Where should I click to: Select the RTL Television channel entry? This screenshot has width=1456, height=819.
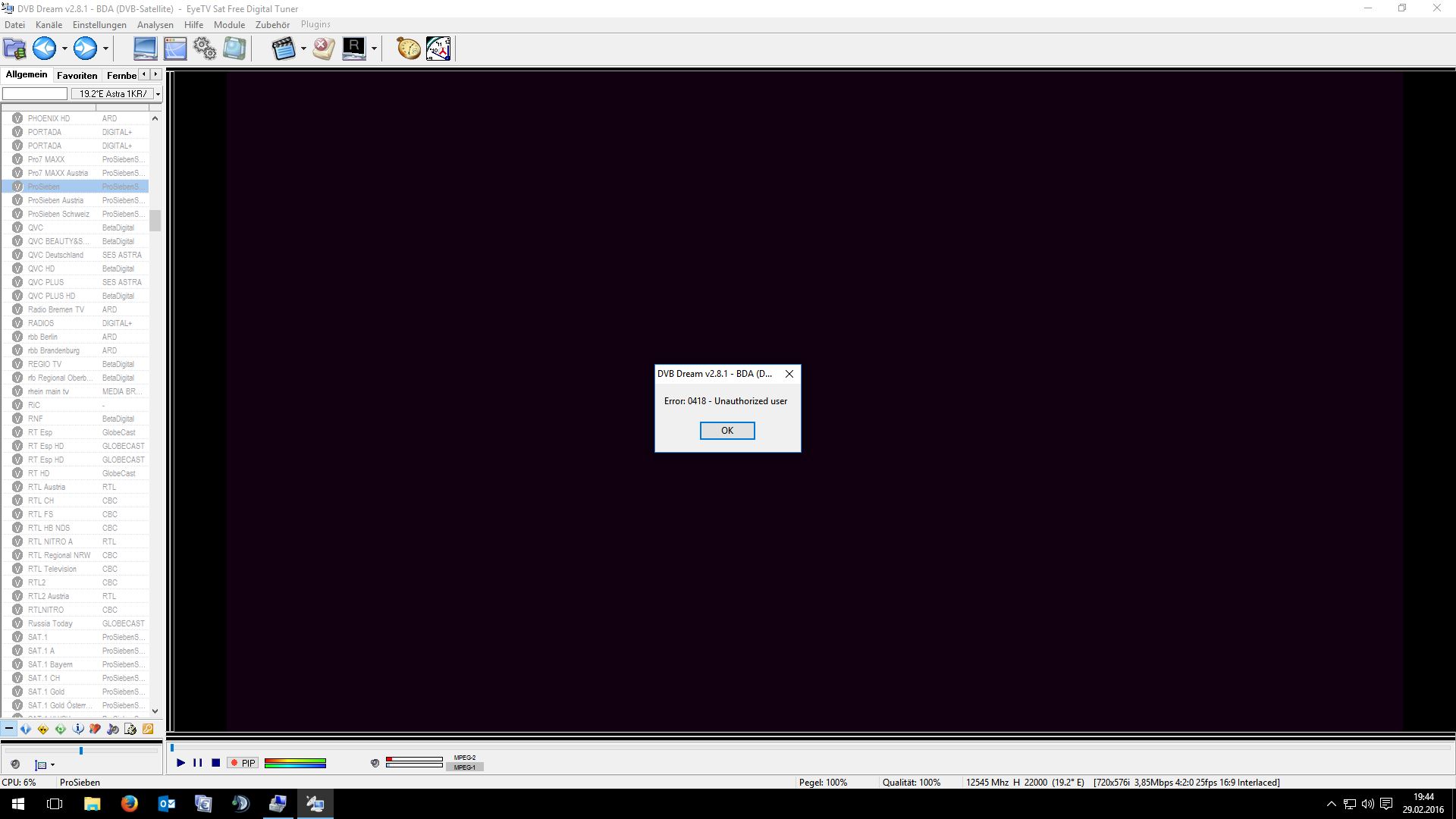tap(52, 569)
